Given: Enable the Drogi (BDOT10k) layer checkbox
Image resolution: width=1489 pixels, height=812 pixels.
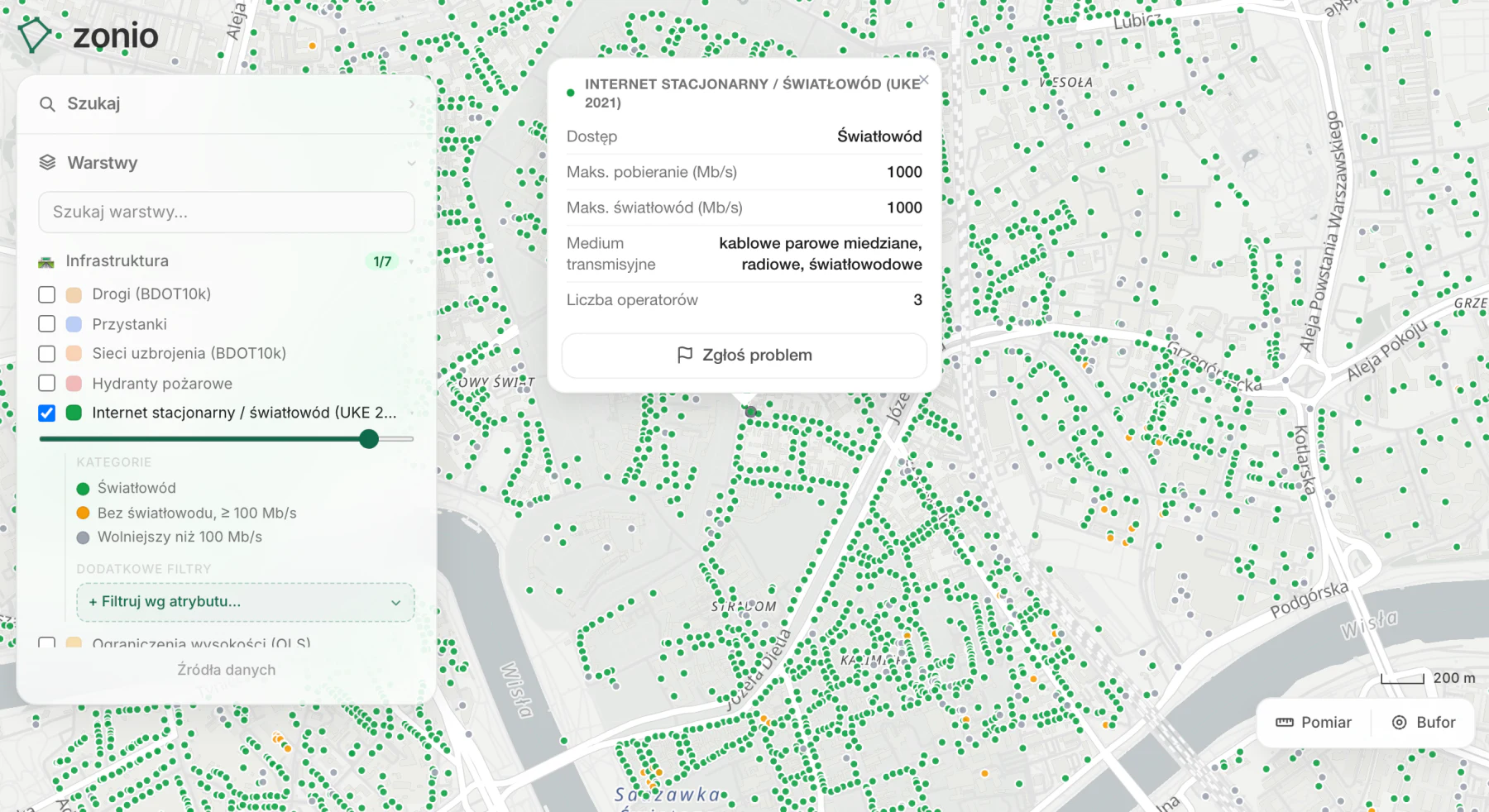Looking at the screenshot, I should pos(47,294).
